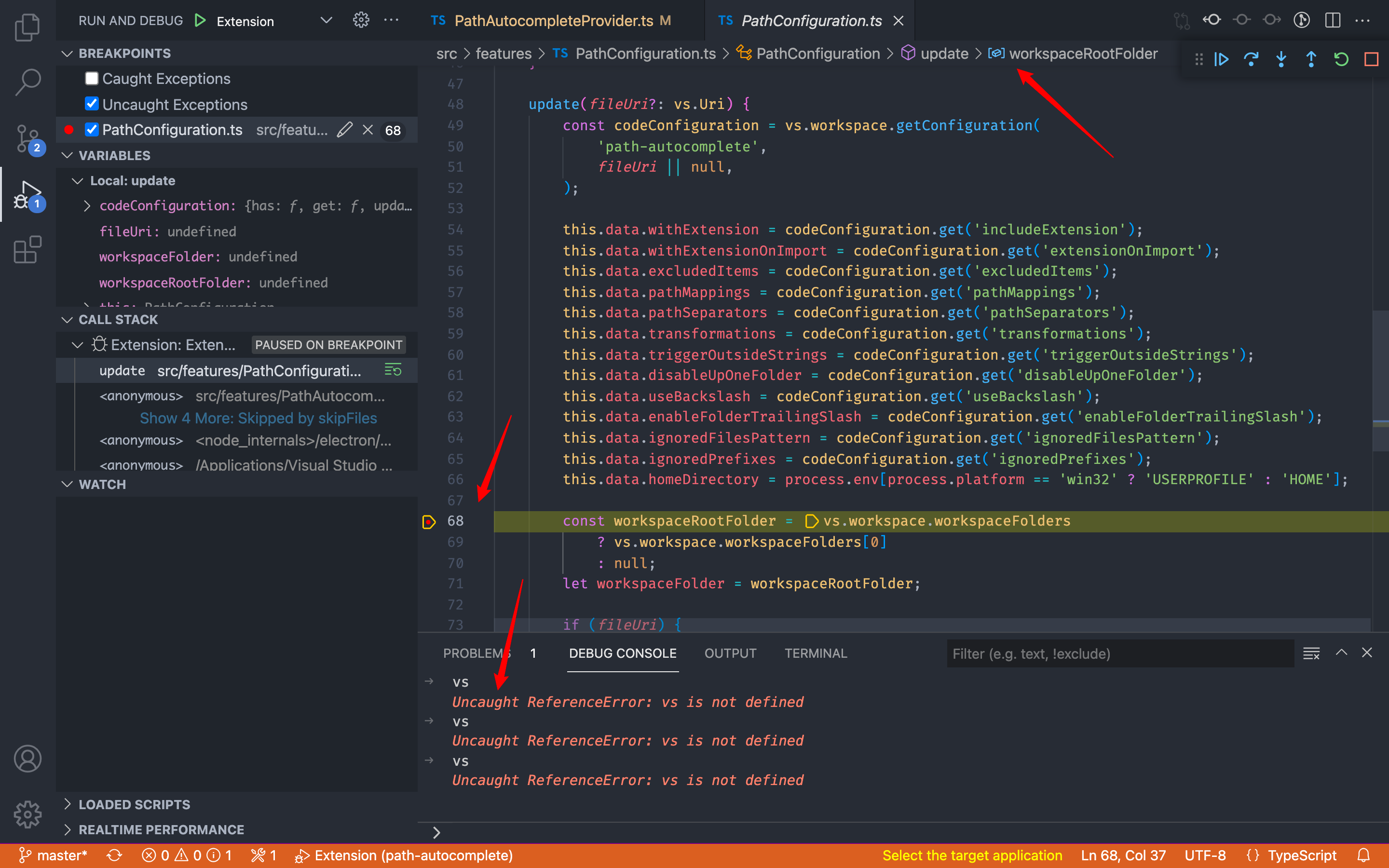Clear the Debug Console output
The image size is (1389, 868).
(x=1311, y=653)
